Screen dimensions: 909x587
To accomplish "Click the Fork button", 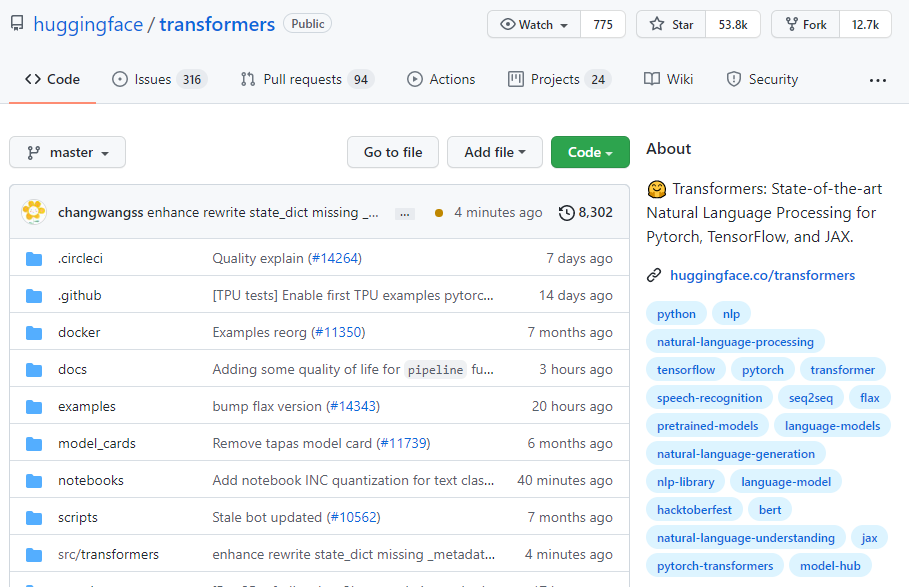I will pyautogui.click(x=806, y=24).
